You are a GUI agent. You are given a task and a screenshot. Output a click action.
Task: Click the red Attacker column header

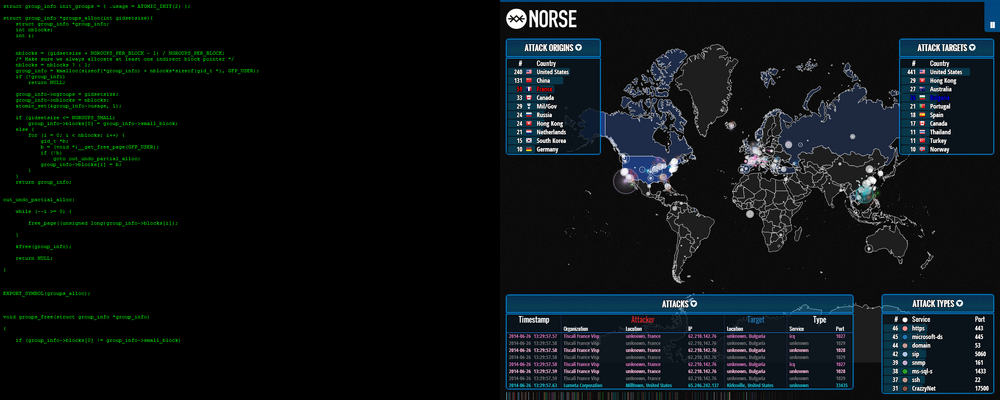(642, 320)
